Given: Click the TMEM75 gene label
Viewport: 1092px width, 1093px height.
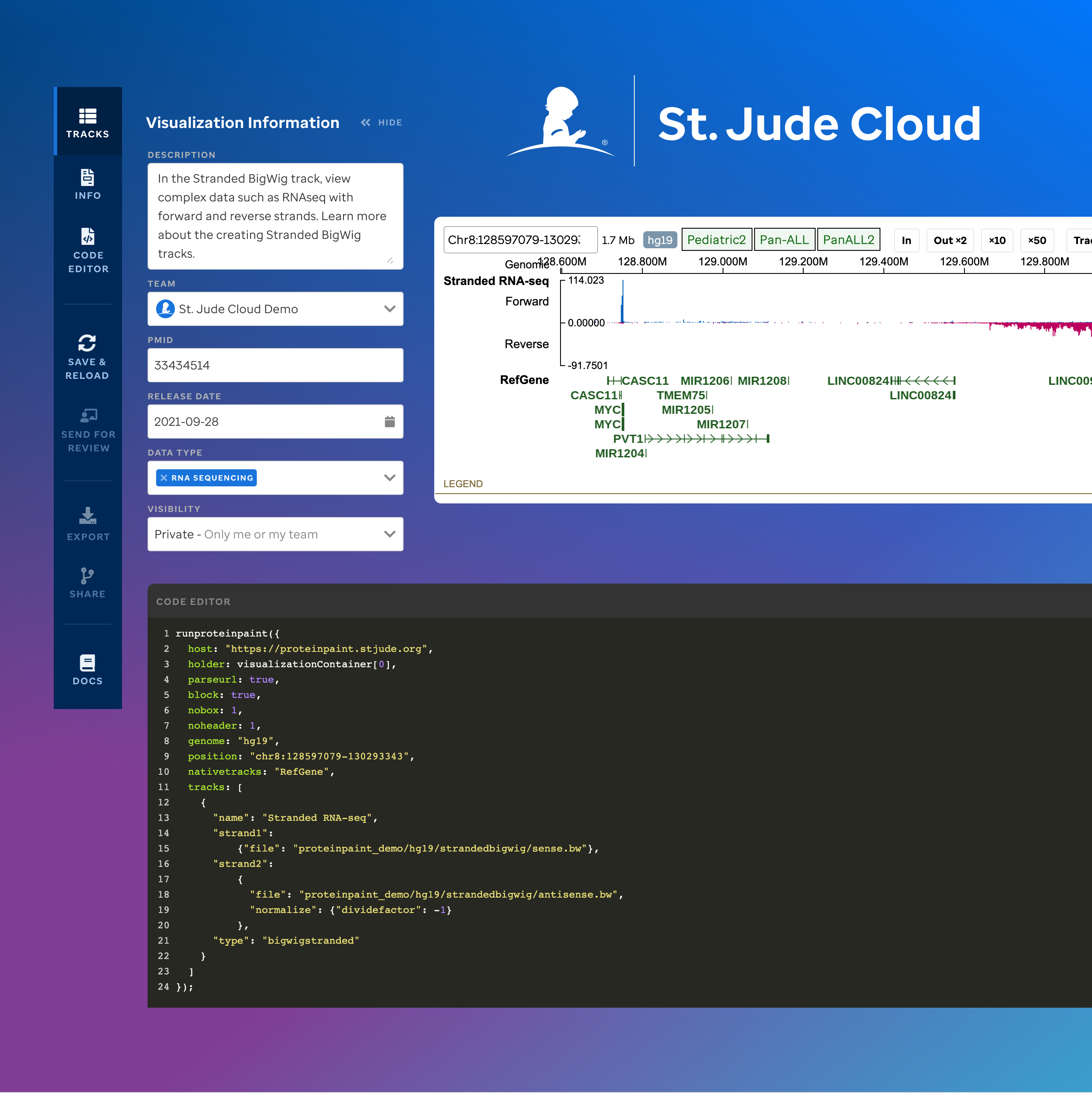Looking at the screenshot, I should click(681, 395).
